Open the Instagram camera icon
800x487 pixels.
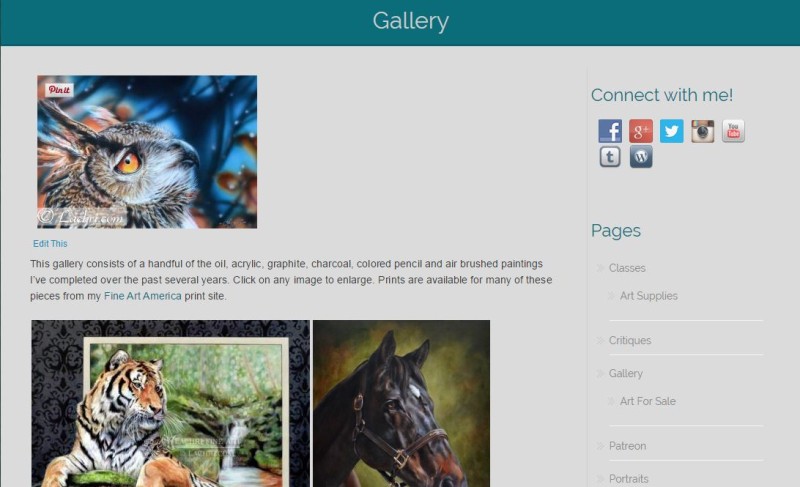[703, 131]
